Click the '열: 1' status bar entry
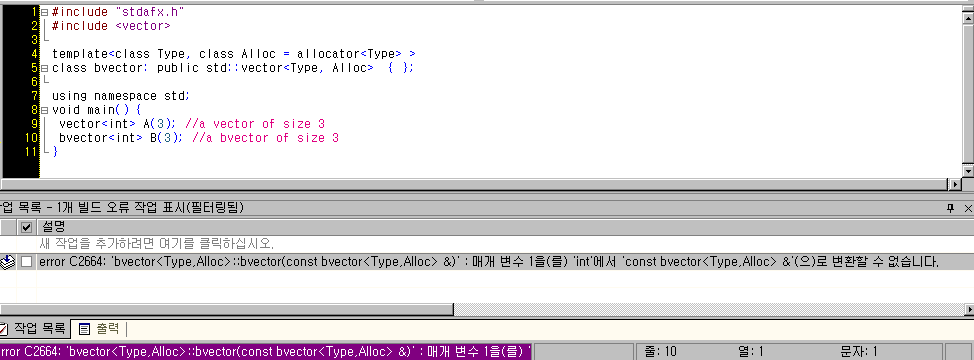Viewport: 974px width, 360px height. tap(750, 352)
